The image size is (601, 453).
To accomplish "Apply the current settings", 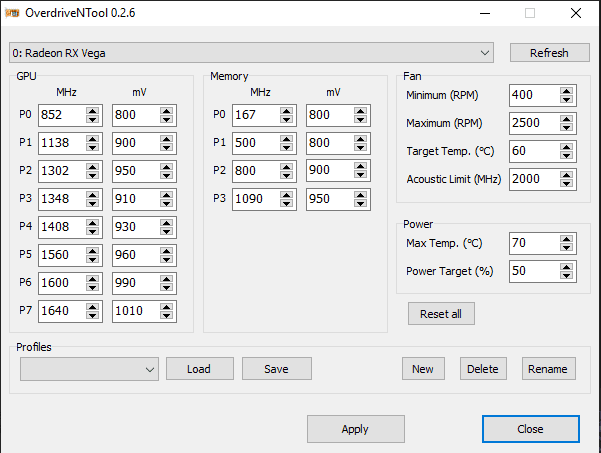I will [x=356, y=429].
